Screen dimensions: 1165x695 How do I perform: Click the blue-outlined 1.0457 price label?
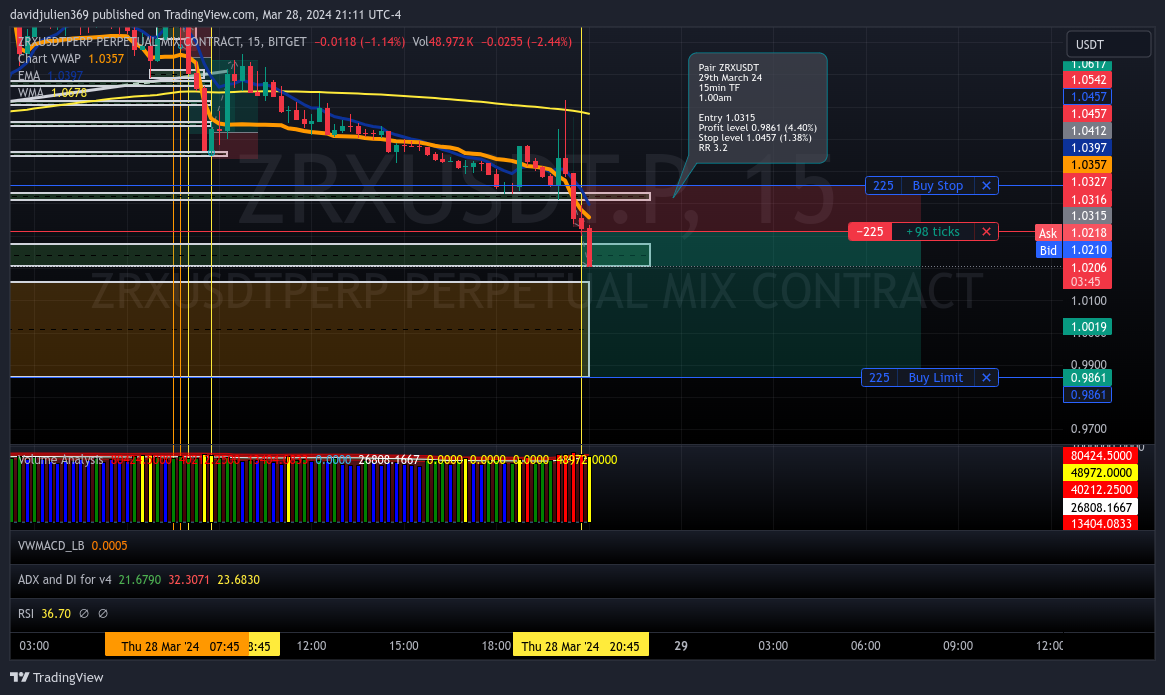pos(1088,97)
